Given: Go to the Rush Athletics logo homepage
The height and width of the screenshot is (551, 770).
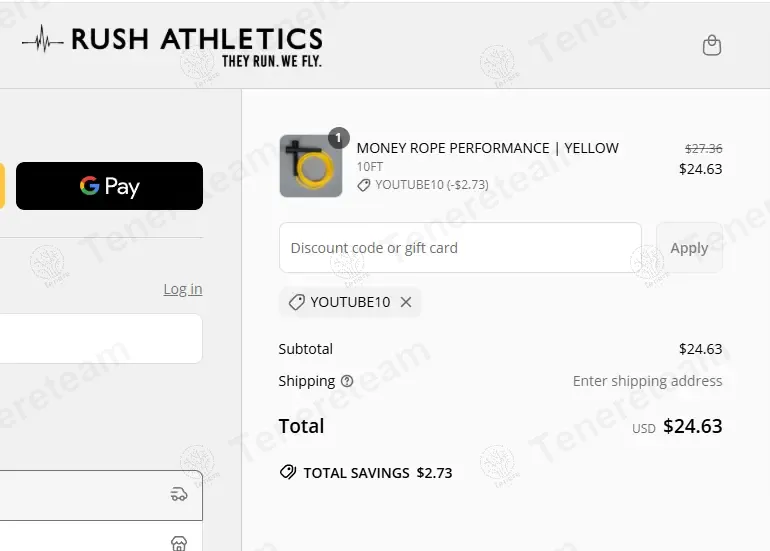Looking at the screenshot, I should 196,41.
